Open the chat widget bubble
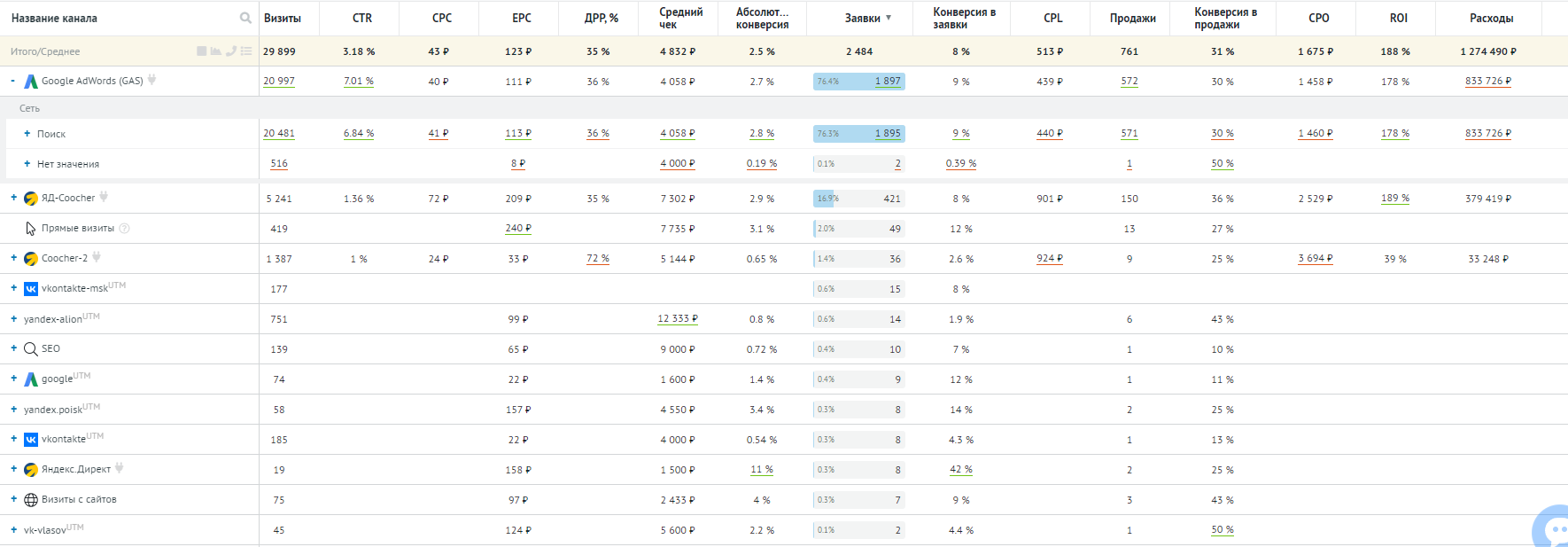1568x547 pixels. (1552, 528)
